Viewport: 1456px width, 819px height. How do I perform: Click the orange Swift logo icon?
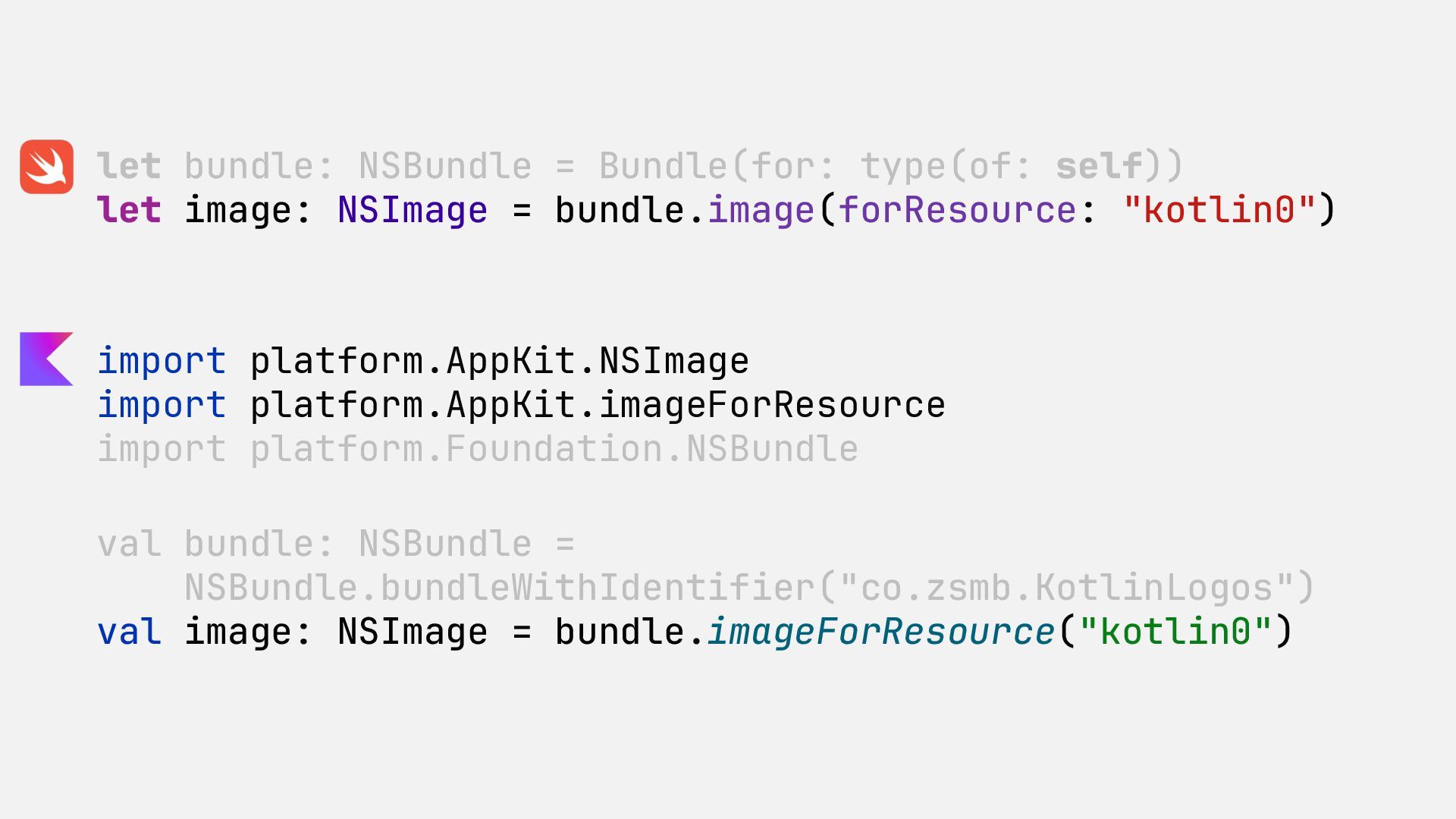[46, 167]
